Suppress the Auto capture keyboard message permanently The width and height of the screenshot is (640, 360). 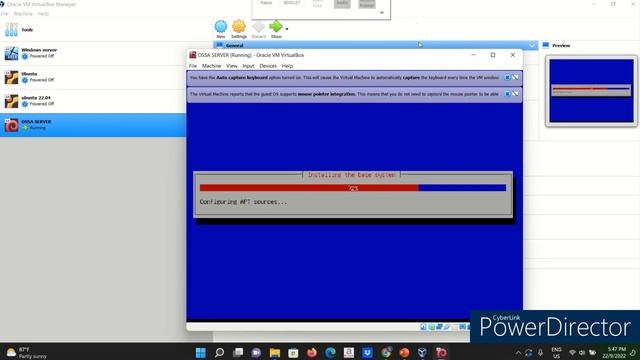pyautogui.click(x=516, y=77)
